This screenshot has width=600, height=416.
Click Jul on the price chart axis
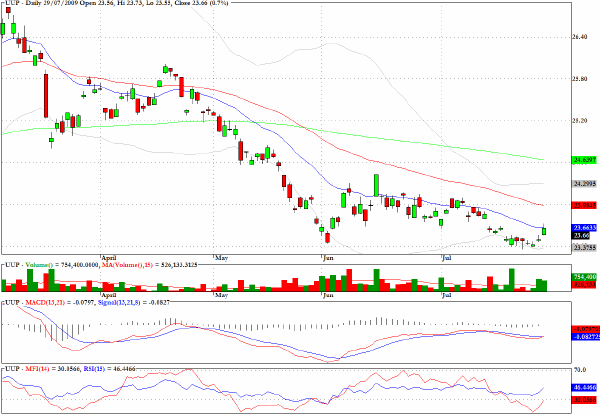447,258
